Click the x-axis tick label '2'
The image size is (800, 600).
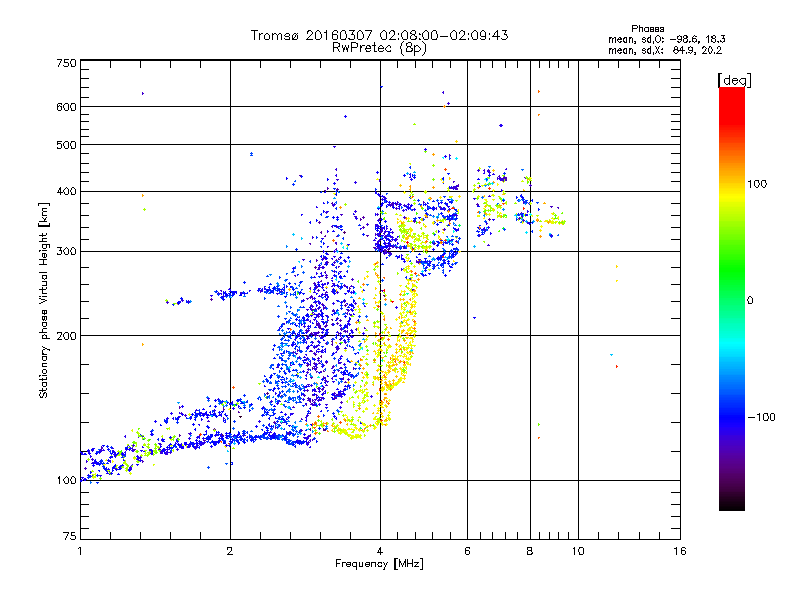[230, 551]
